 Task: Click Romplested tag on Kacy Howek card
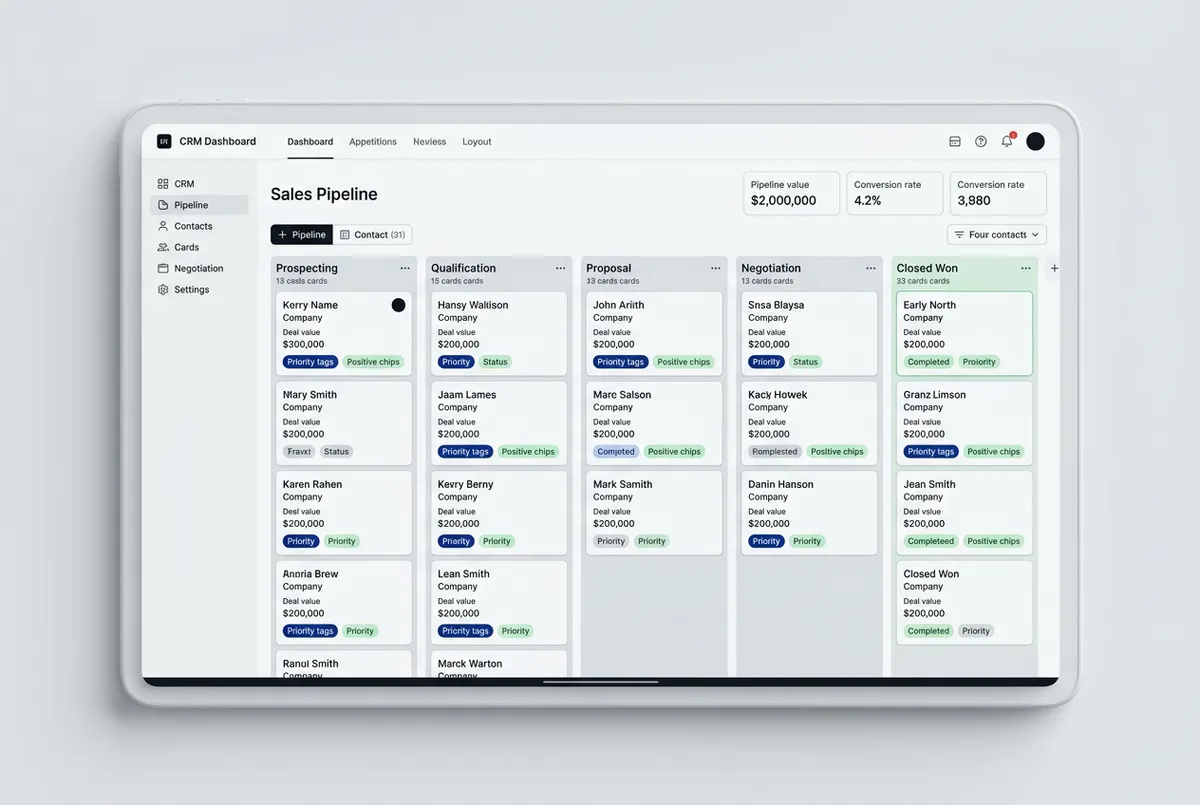(x=775, y=452)
